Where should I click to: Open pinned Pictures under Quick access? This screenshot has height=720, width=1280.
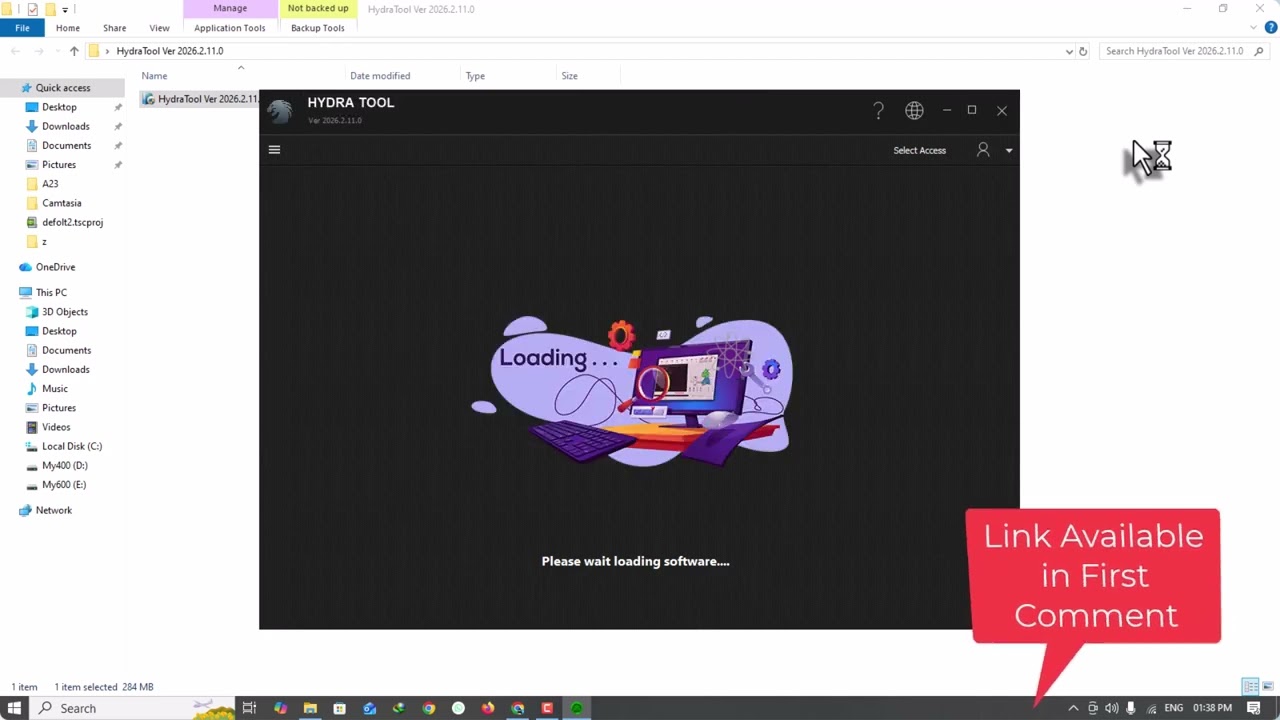click(x=58, y=165)
